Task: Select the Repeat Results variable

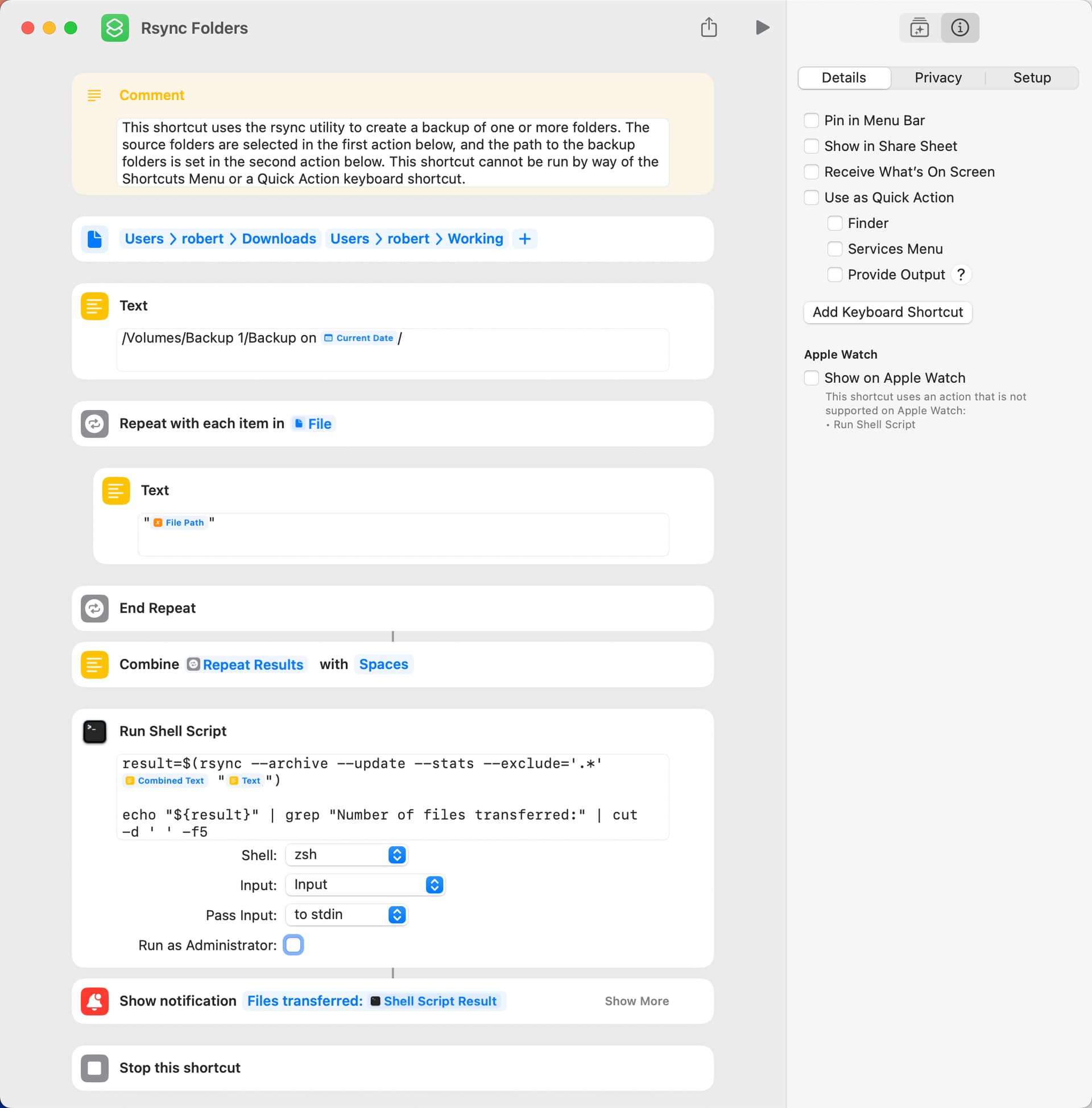Action: point(246,665)
